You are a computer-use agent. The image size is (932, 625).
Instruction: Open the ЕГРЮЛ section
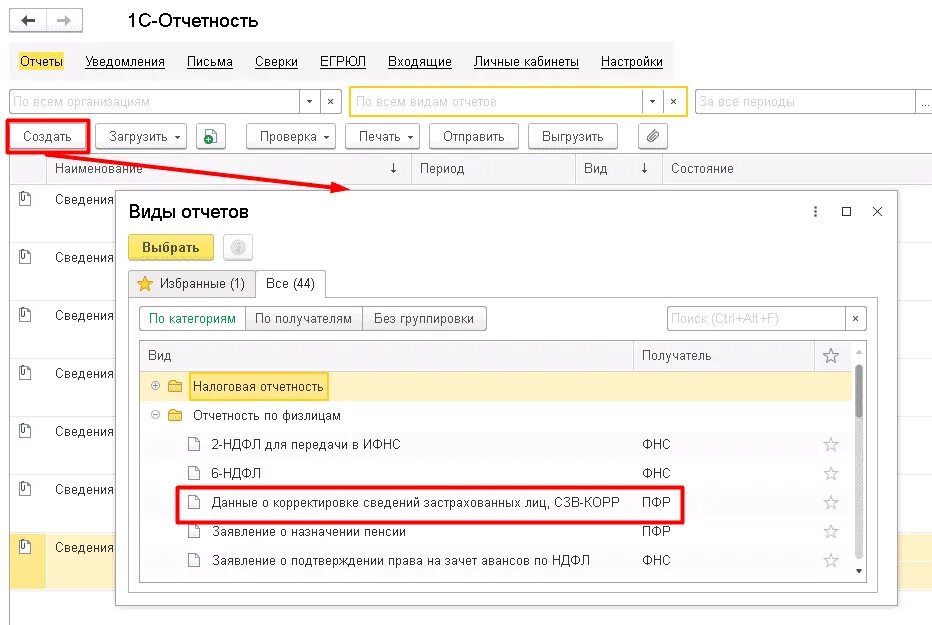click(x=343, y=62)
